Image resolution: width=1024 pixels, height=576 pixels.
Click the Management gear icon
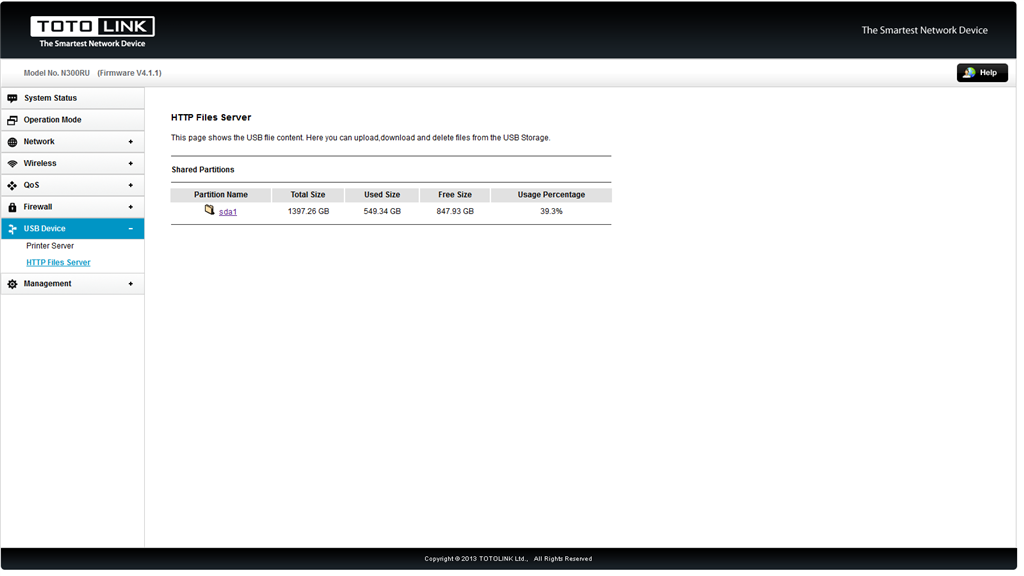(12, 285)
